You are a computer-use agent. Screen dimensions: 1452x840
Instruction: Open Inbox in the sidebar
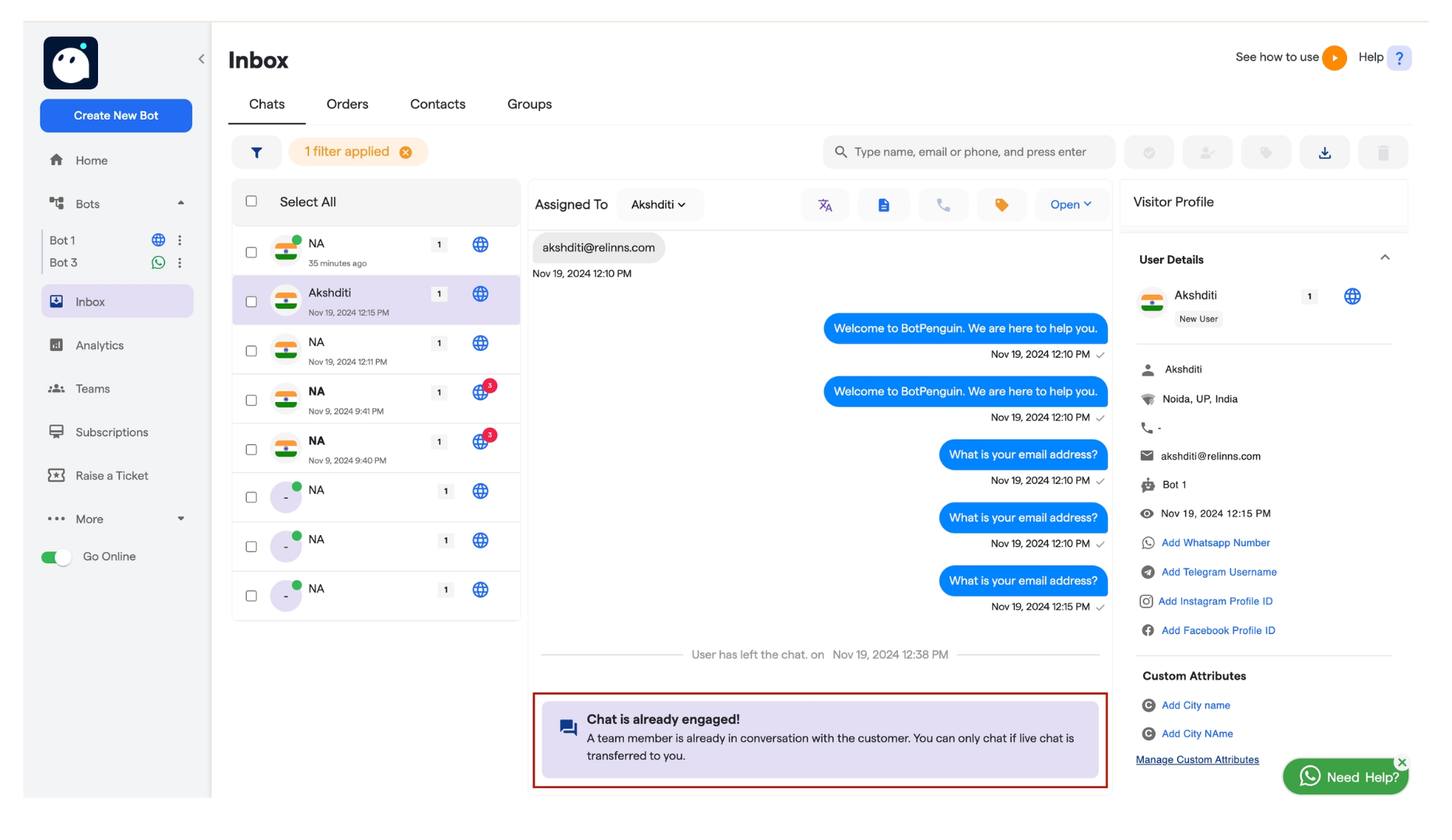pos(117,302)
